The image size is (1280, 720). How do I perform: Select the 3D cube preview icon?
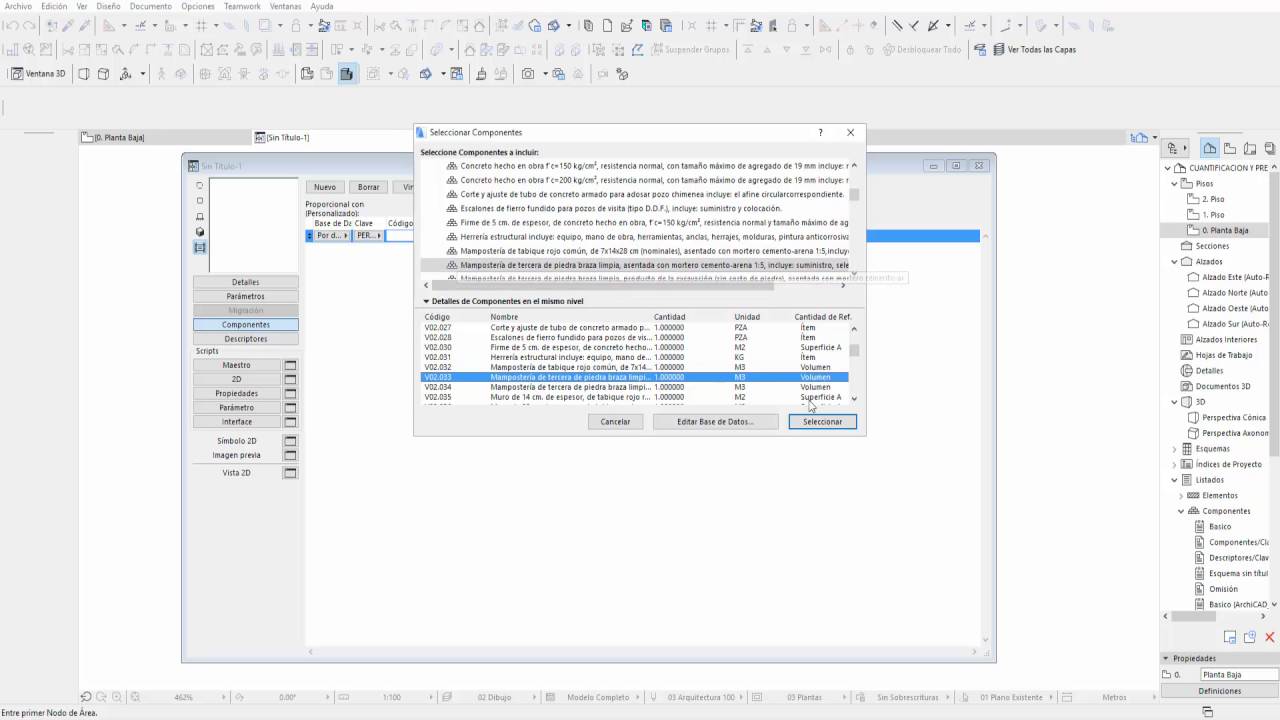[x=200, y=232]
